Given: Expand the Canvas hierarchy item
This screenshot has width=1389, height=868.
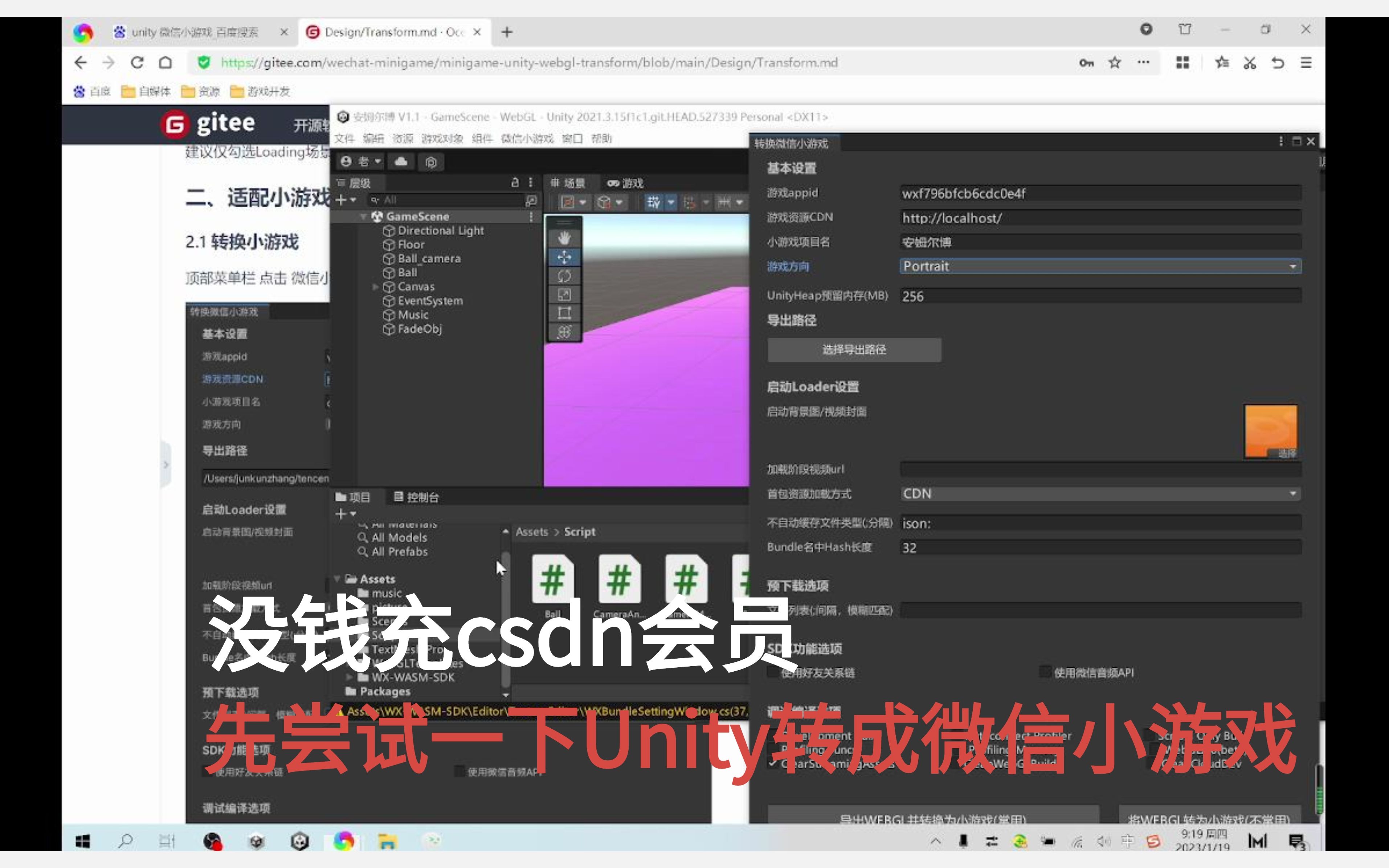Looking at the screenshot, I should click(x=376, y=286).
